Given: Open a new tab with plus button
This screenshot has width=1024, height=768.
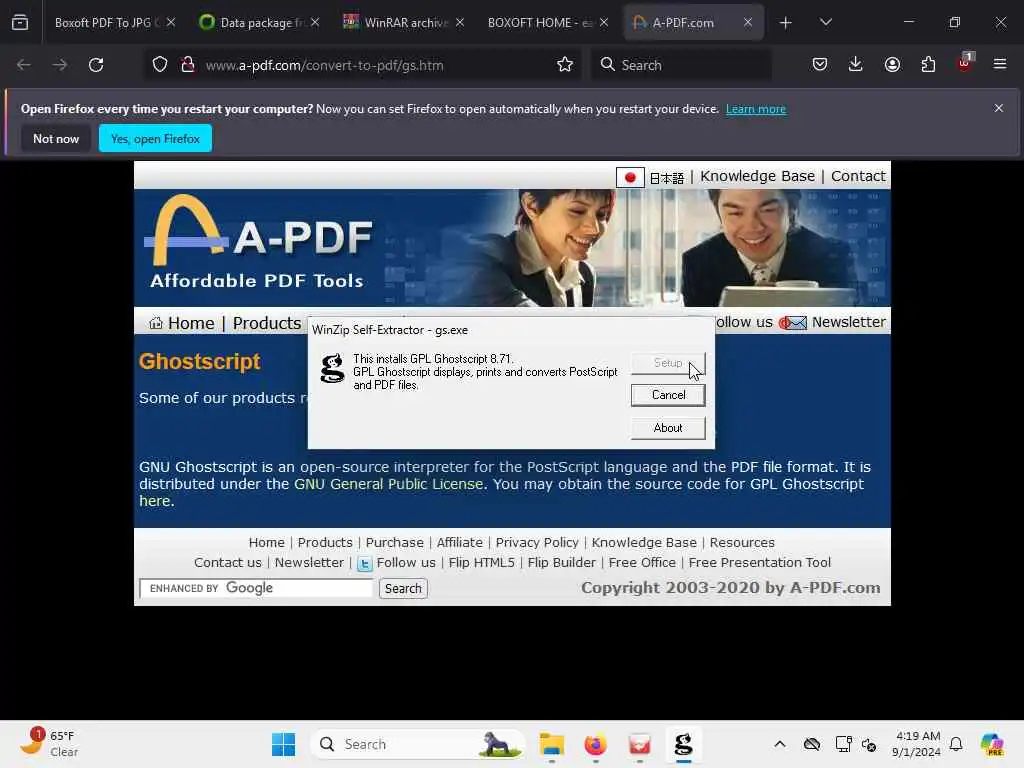Looking at the screenshot, I should pos(786,23).
